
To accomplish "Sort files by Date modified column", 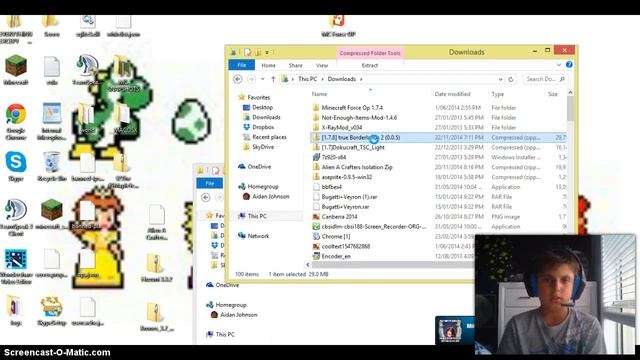I will tap(452, 94).
